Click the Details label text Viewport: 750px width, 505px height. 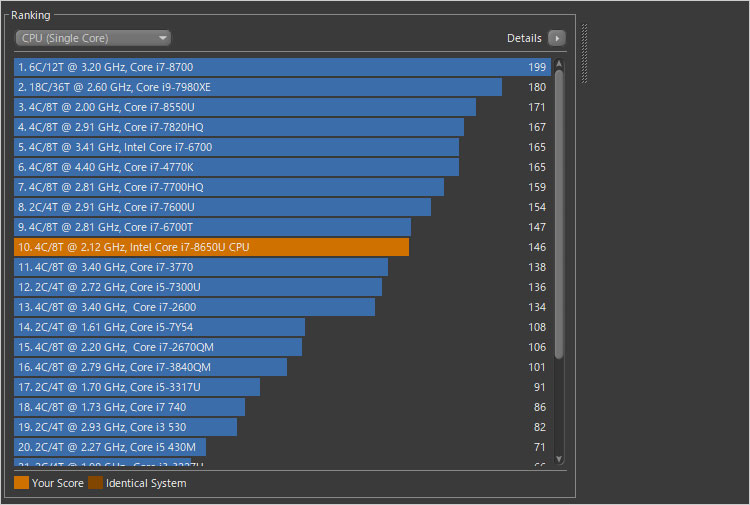click(x=524, y=38)
